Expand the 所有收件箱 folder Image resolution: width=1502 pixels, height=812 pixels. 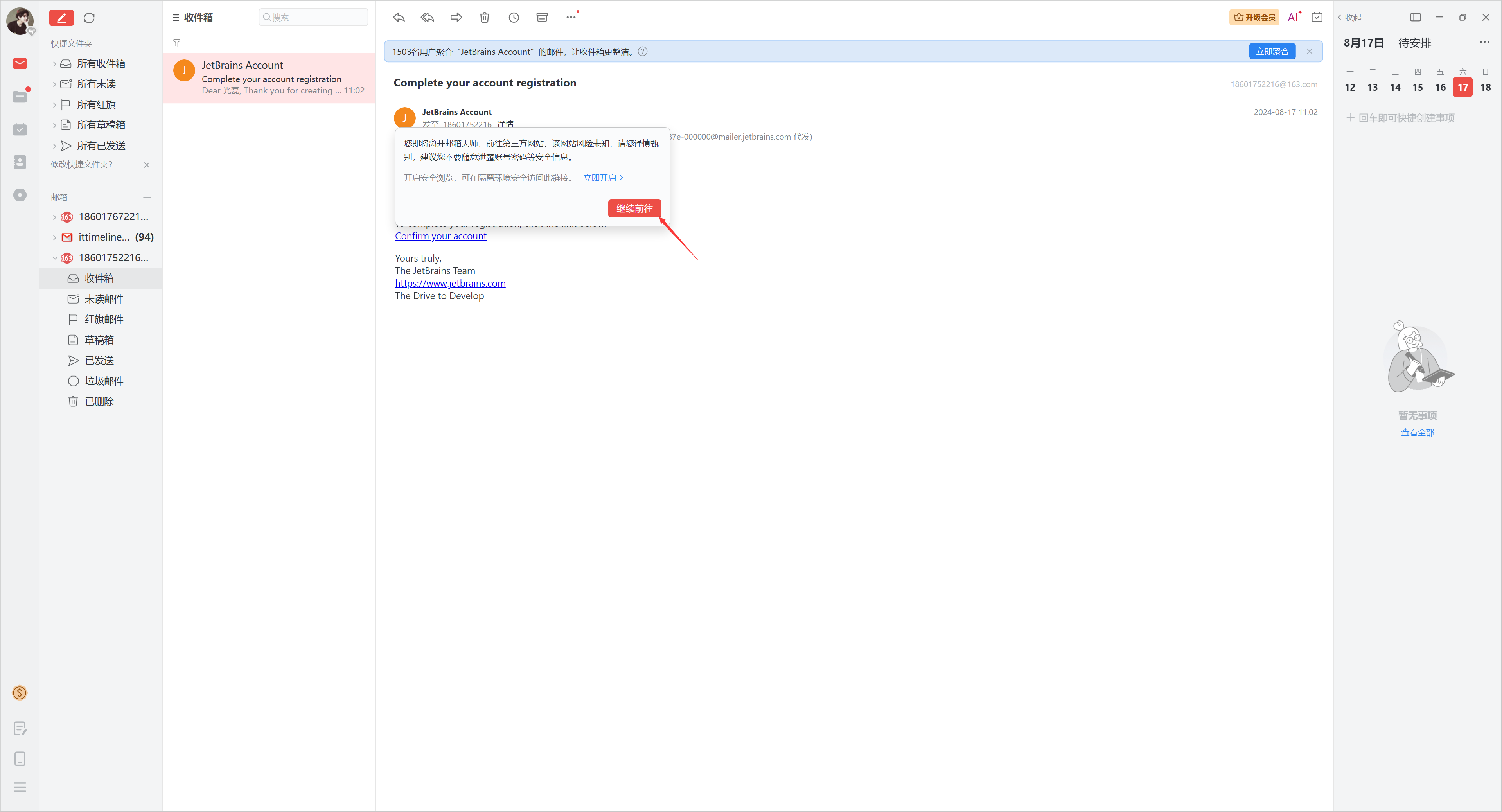[55, 63]
